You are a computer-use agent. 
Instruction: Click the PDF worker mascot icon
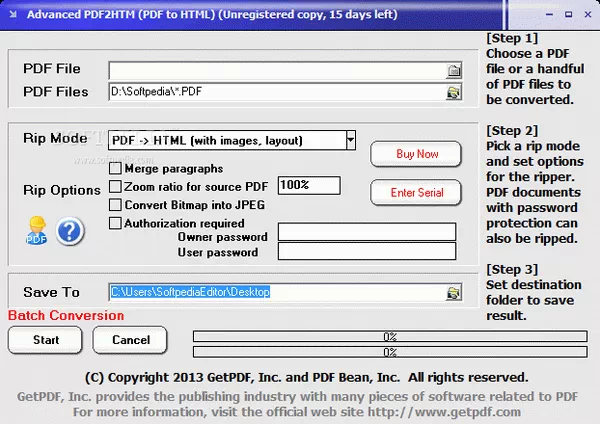click(x=37, y=230)
